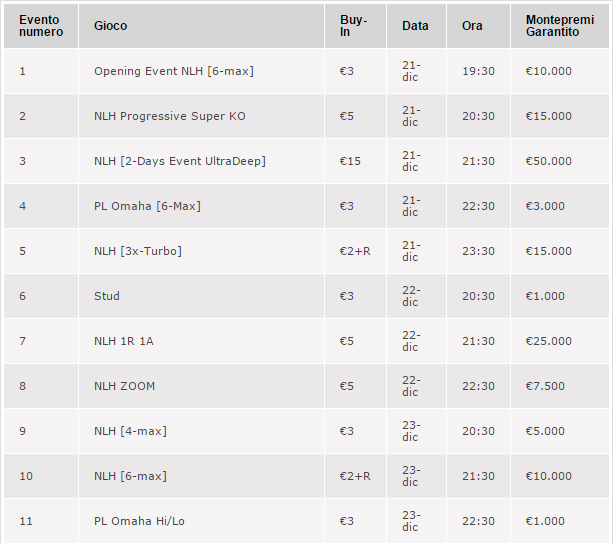This screenshot has height=544, width=613.
Task: Select the NLH ZOOM event
Action: [x=124, y=386]
